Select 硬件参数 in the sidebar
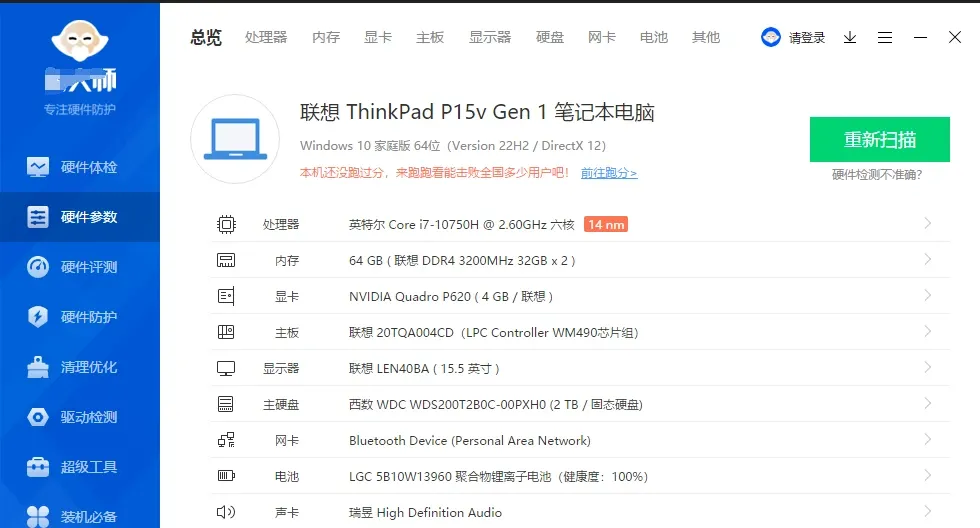This screenshot has height=528, width=980. click(x=79, y=217)
